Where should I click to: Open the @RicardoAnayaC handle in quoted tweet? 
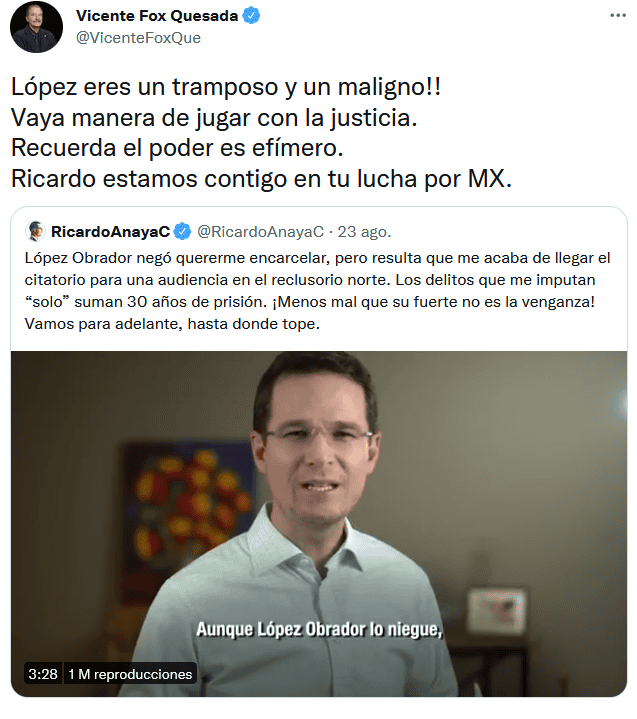pyautogui.click(x=260, y=232)
